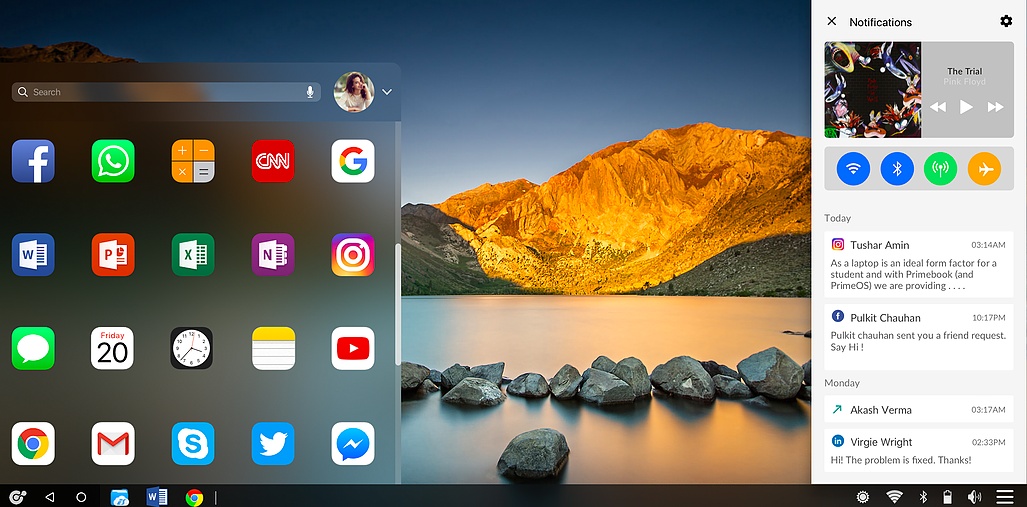Close the Notifications panel
Image resolution: width=1027 pixels, height=507 pixels.
(x=832, y=21)
